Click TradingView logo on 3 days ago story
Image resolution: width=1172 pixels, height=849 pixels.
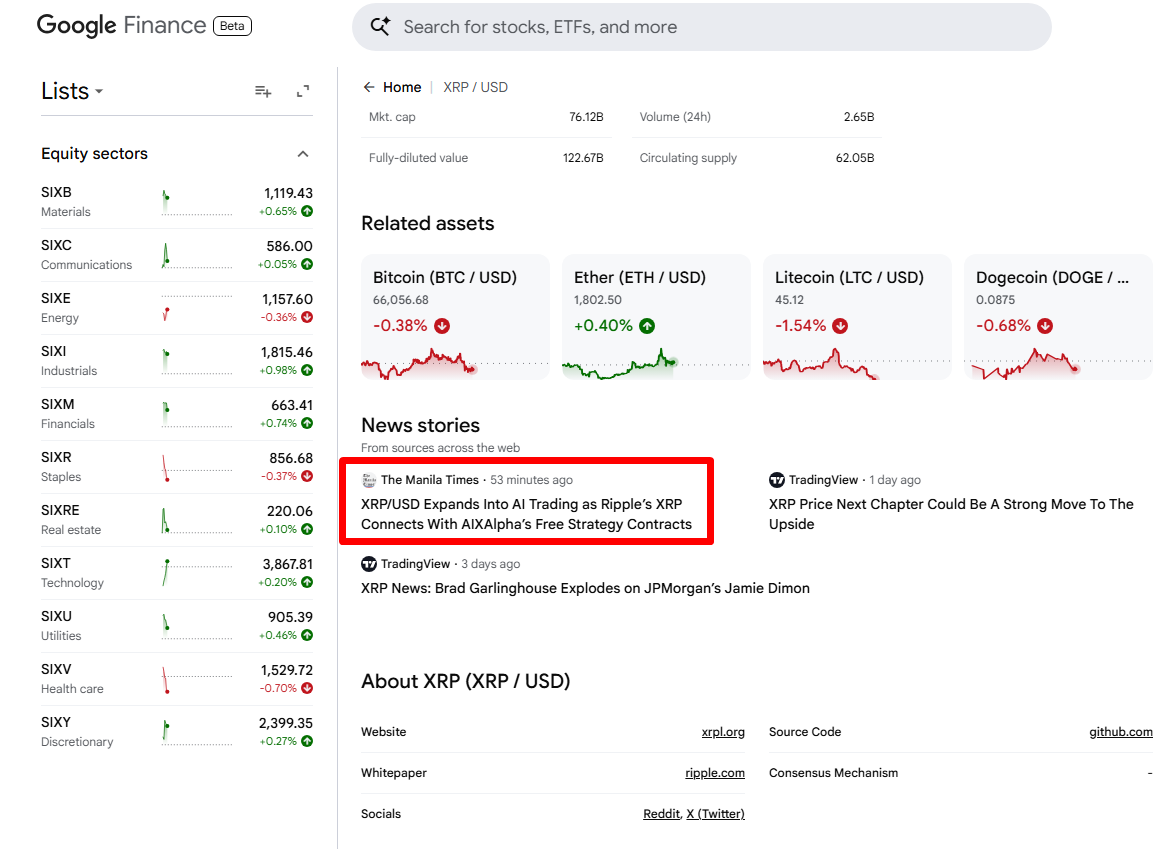pos(368,564)
